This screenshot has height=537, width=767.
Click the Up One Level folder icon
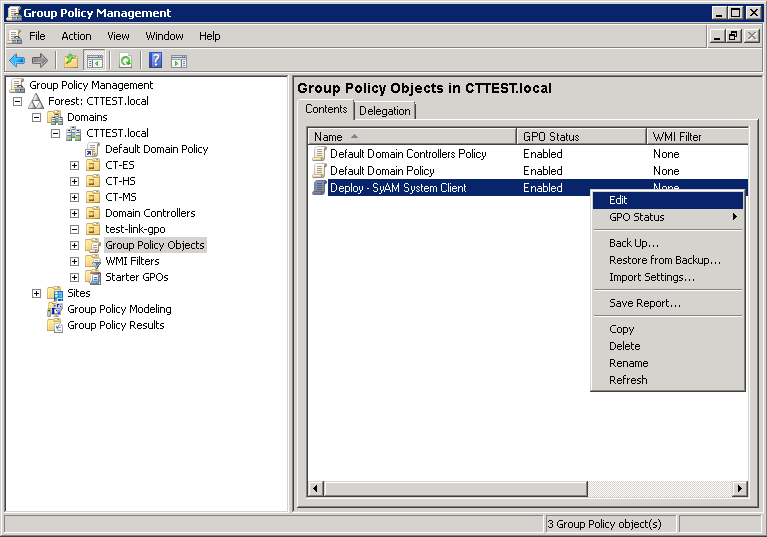tap(71, 60)
